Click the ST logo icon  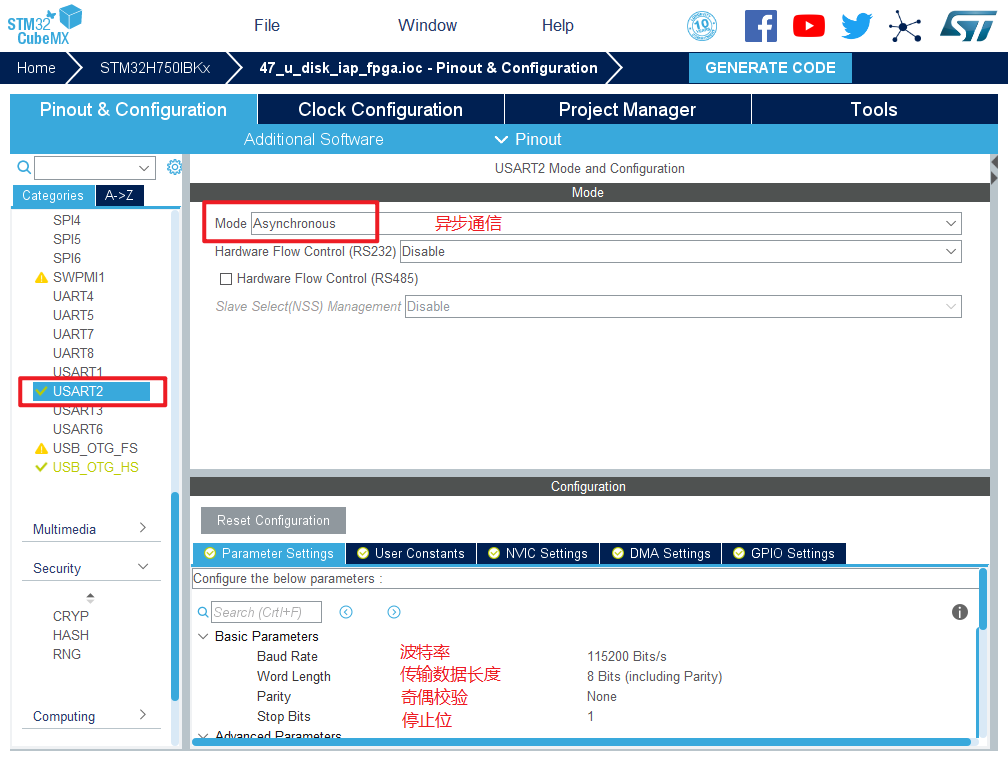[x=967, y=26]
